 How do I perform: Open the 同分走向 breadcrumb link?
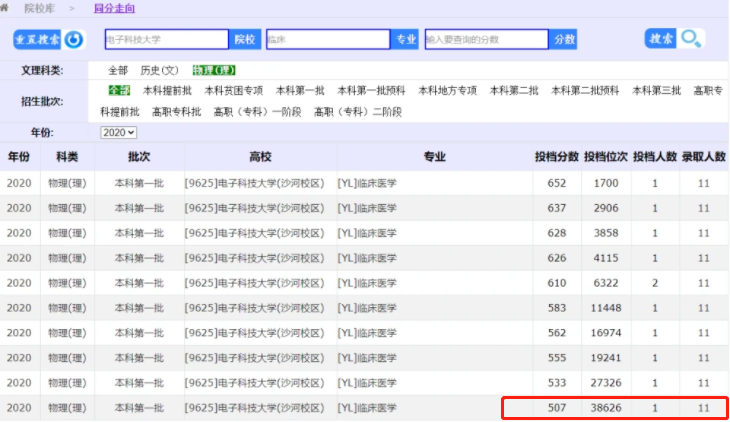tap(115, 8)
